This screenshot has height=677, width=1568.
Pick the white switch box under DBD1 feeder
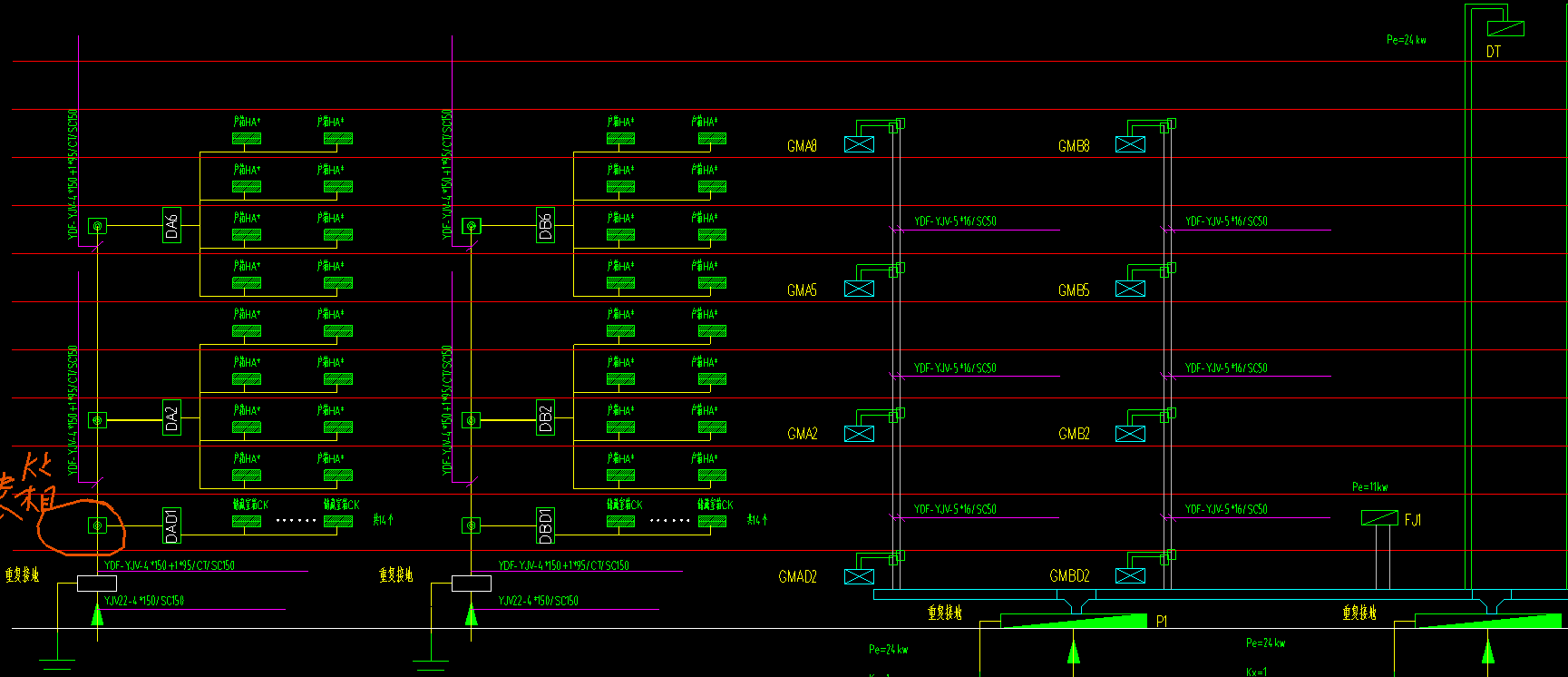click(471, 584)
